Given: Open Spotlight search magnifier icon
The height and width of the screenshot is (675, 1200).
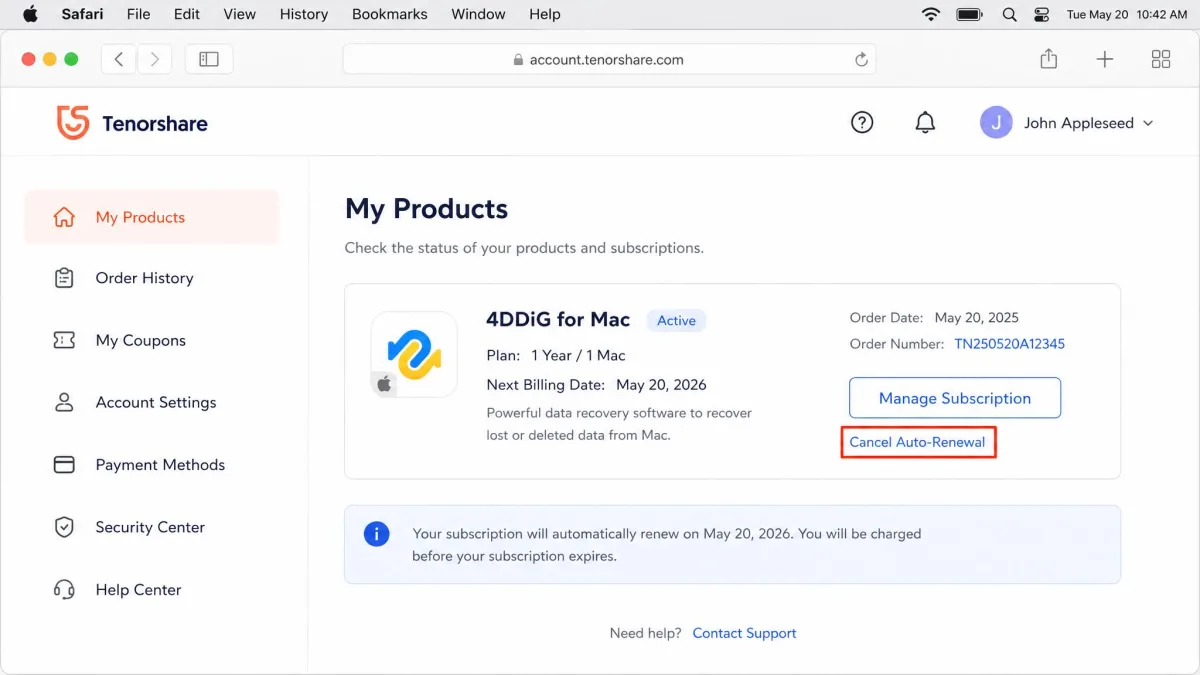Looking at the screenshot, I should point(1009,14).
